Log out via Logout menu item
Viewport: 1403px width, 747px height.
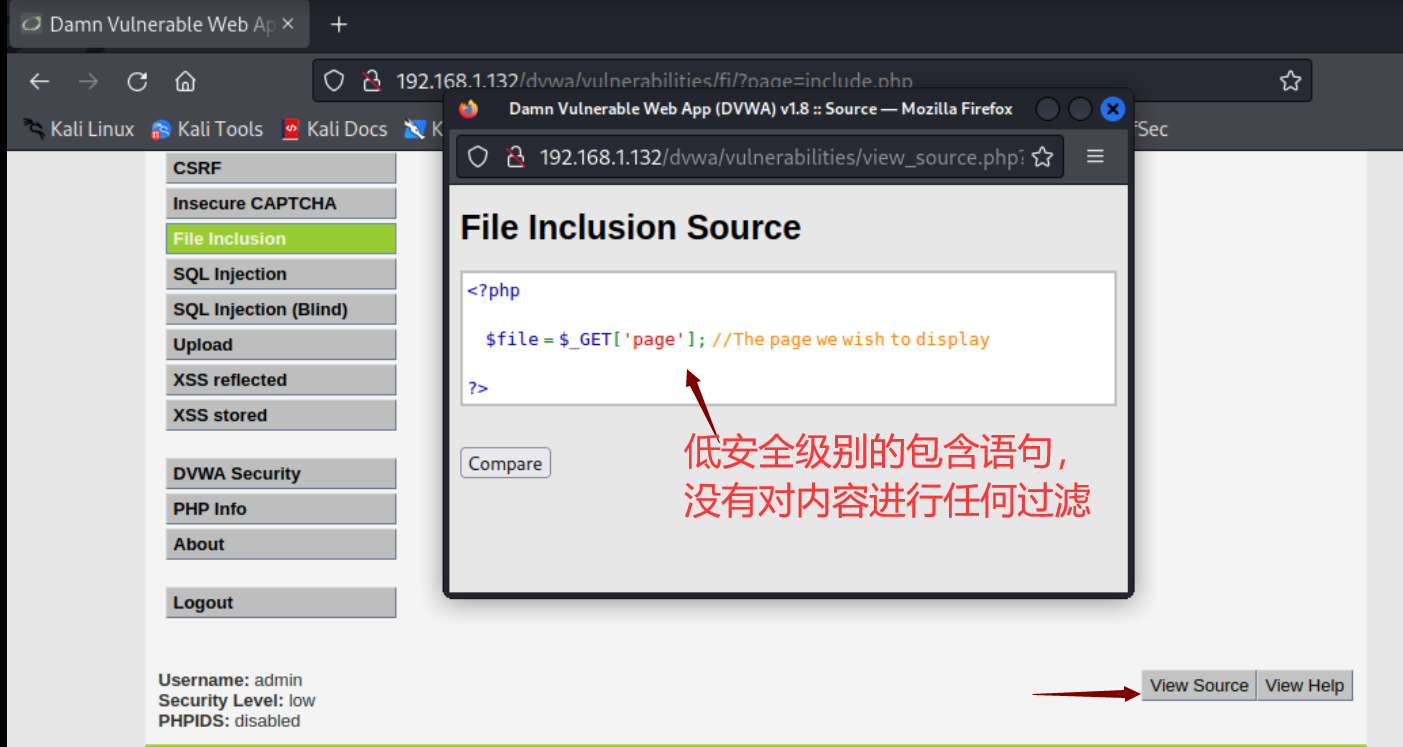click(x=281, y=602)
